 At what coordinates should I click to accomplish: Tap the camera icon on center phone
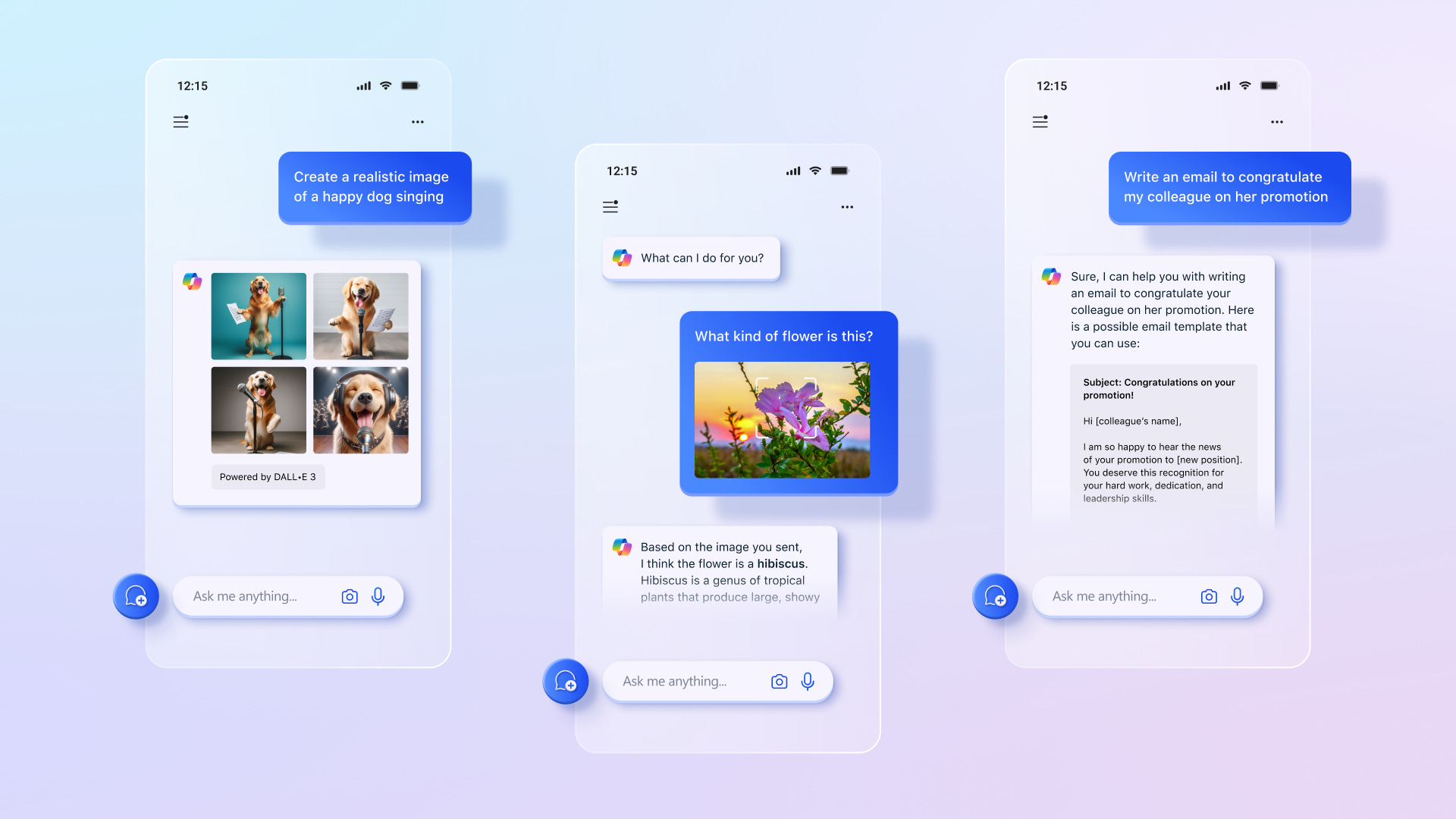pyautogui.click(x=778, y=682)
